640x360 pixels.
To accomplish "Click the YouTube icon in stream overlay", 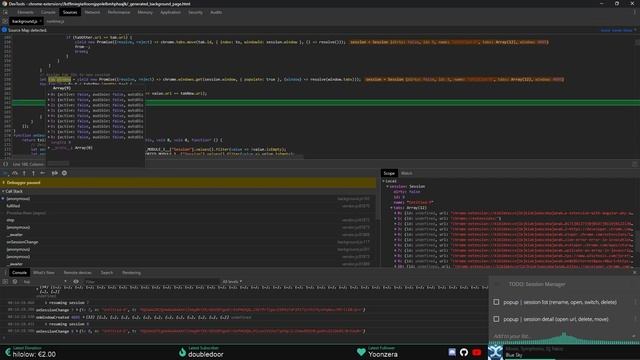I will (476, 352).
